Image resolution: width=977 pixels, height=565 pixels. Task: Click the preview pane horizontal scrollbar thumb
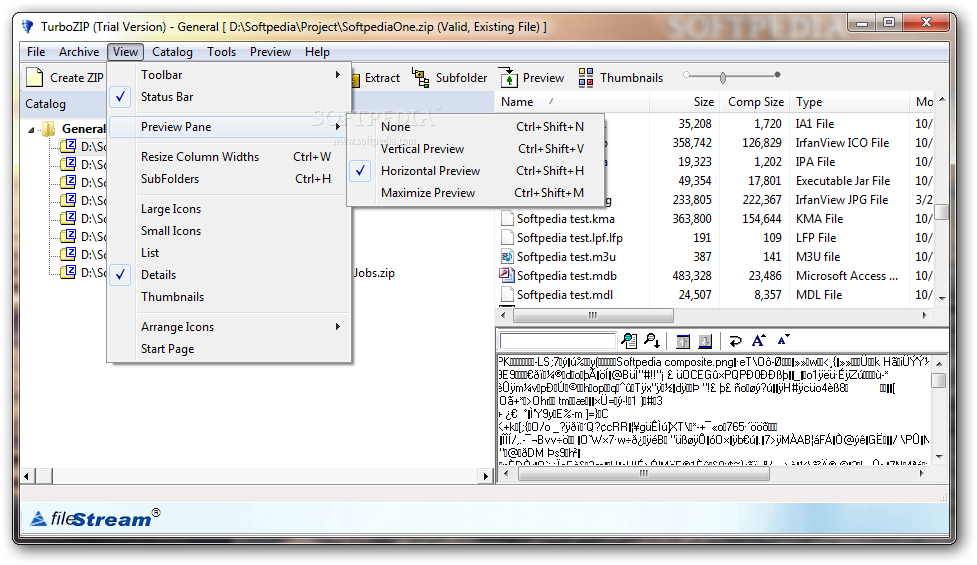[x=644, y=473]
